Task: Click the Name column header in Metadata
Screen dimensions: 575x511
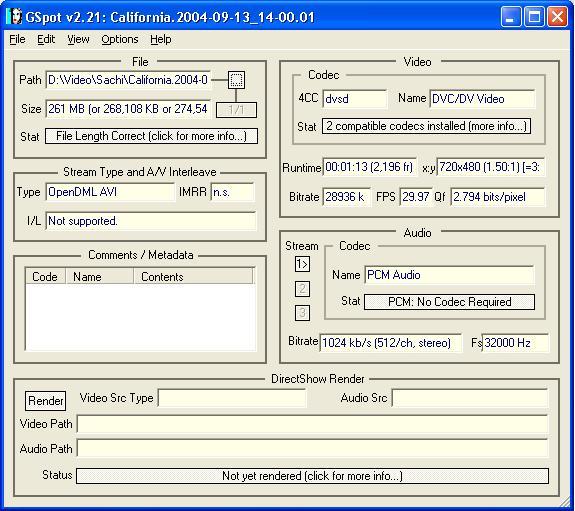Action: (99, 276)
